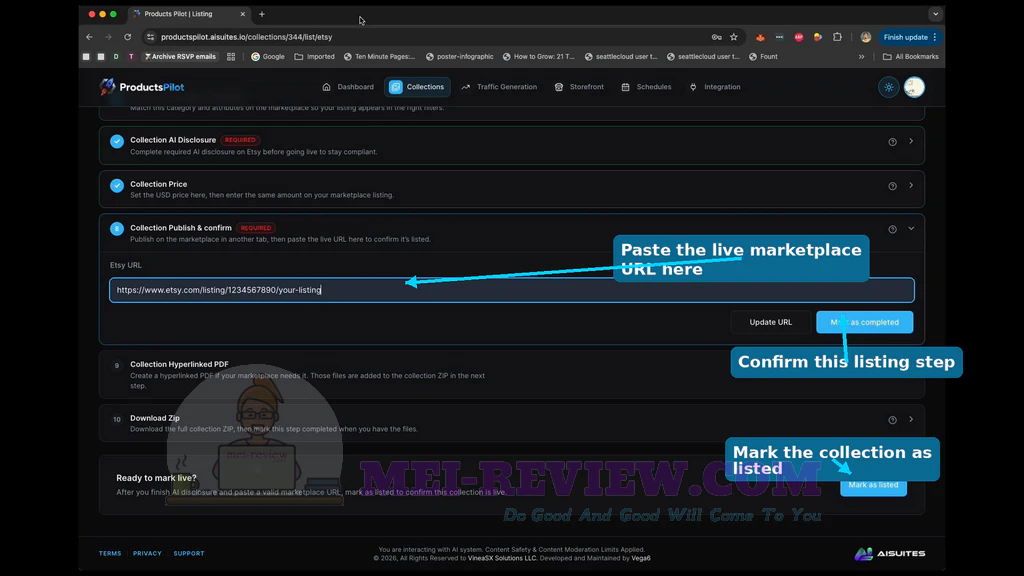
Task: Bookmark this page with the star icon
Action: pyautogui.click(x=733, y=37)
